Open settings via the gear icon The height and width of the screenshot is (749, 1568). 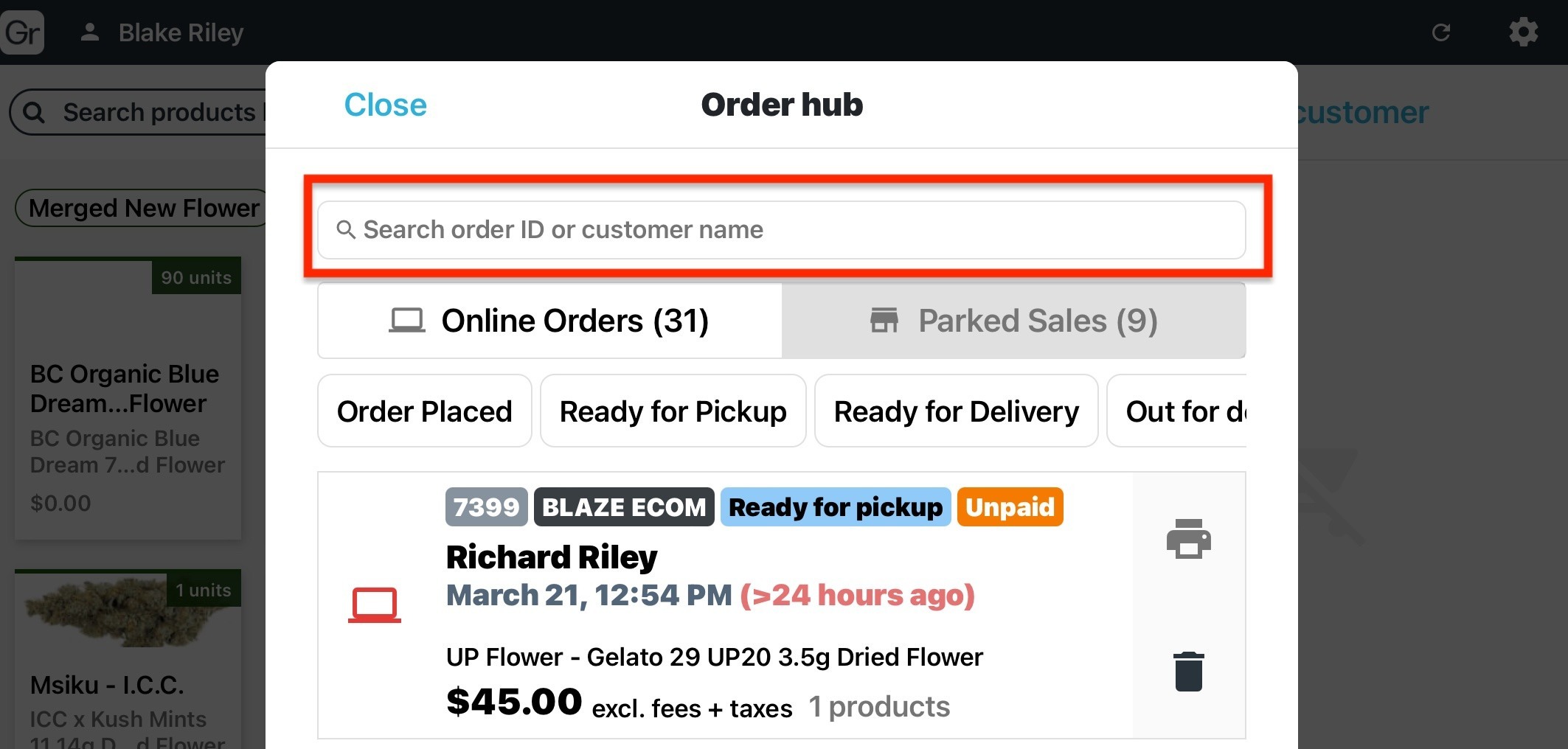coord(1523,32)
